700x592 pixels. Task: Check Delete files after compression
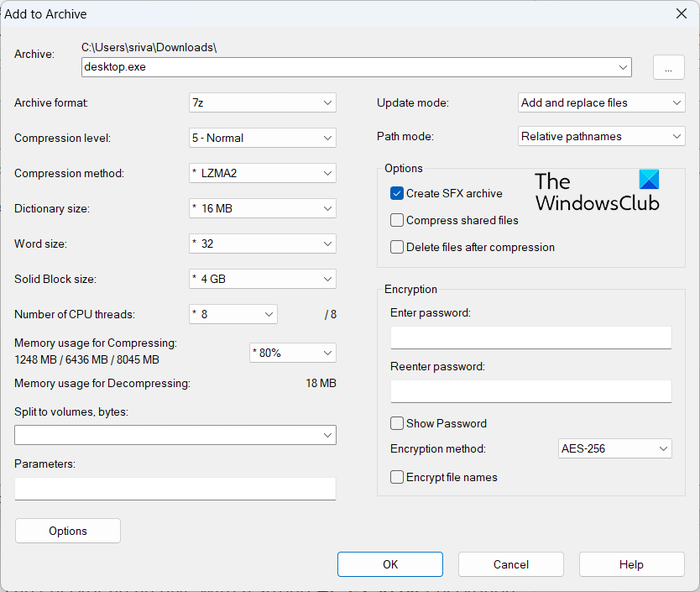[x=398, y=247]
